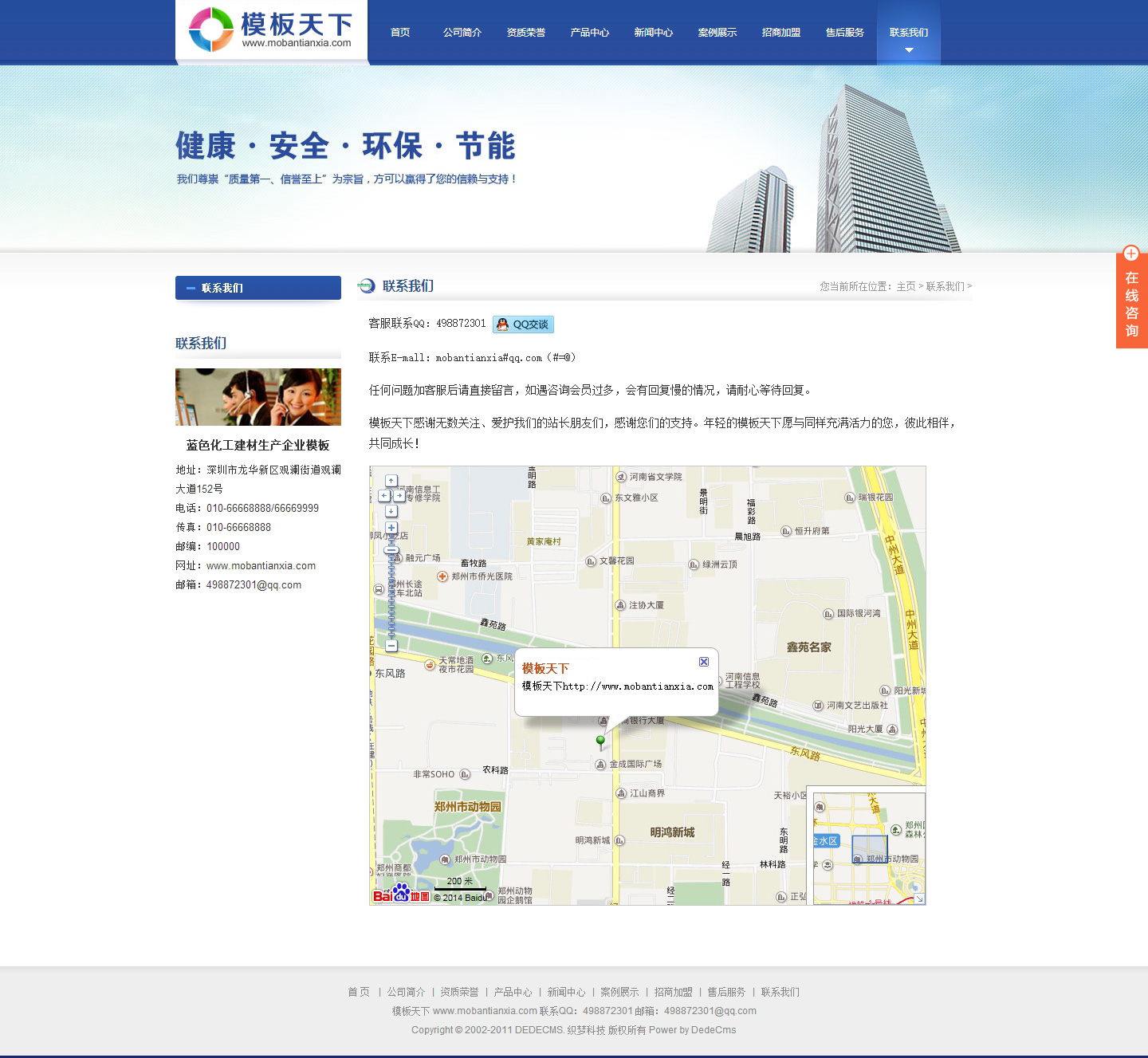
Task: Pan the map up with the arrow
Action: click(391, 481)
